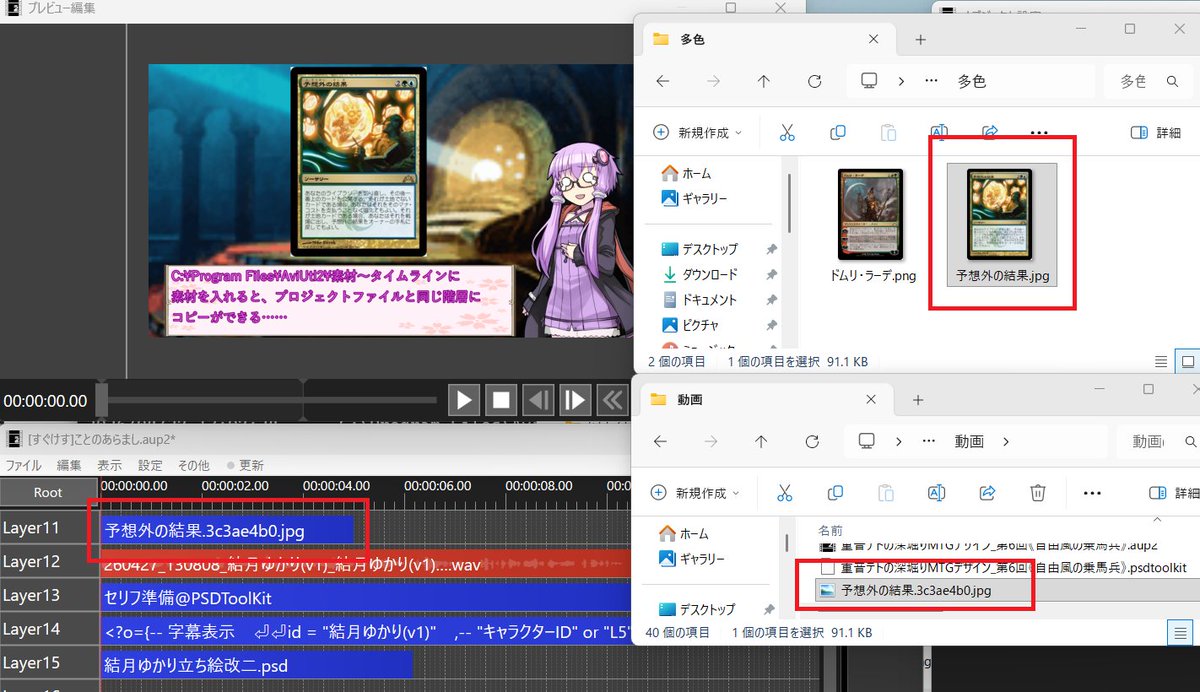
Task: Click the Root scene button
Action: point(48,492)
